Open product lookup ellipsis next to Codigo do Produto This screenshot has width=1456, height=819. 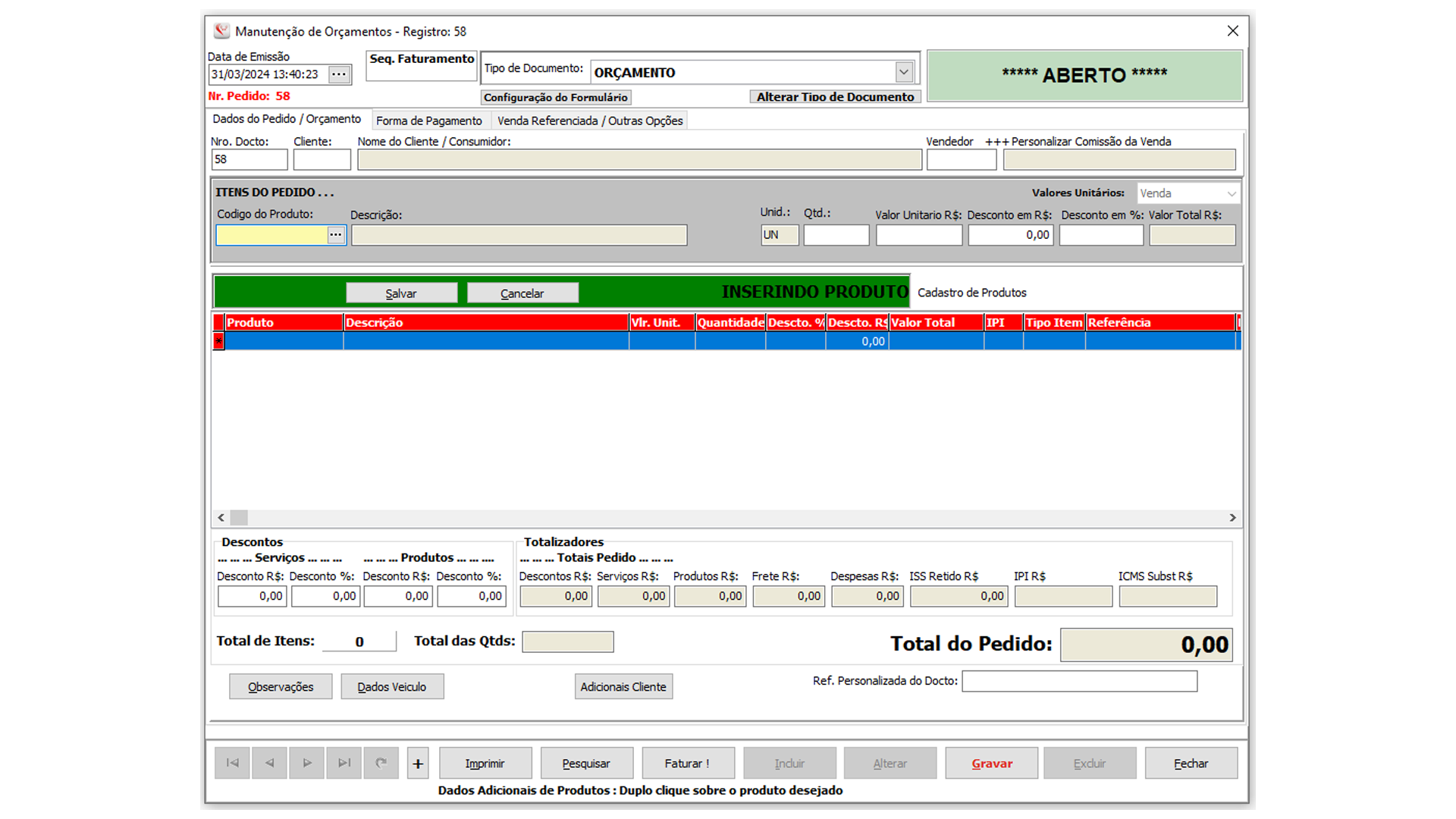[336, 235]
